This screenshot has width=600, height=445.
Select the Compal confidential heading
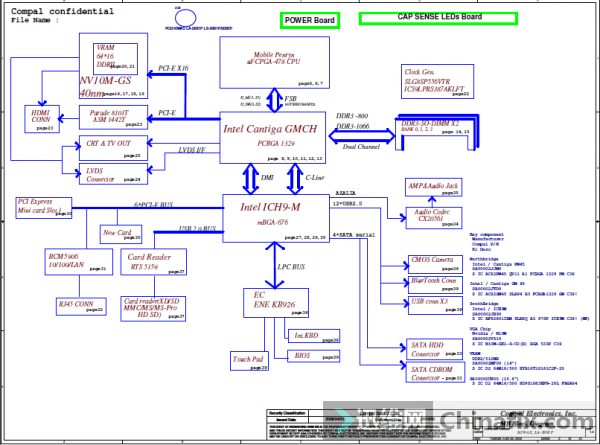tap(62, 11)
